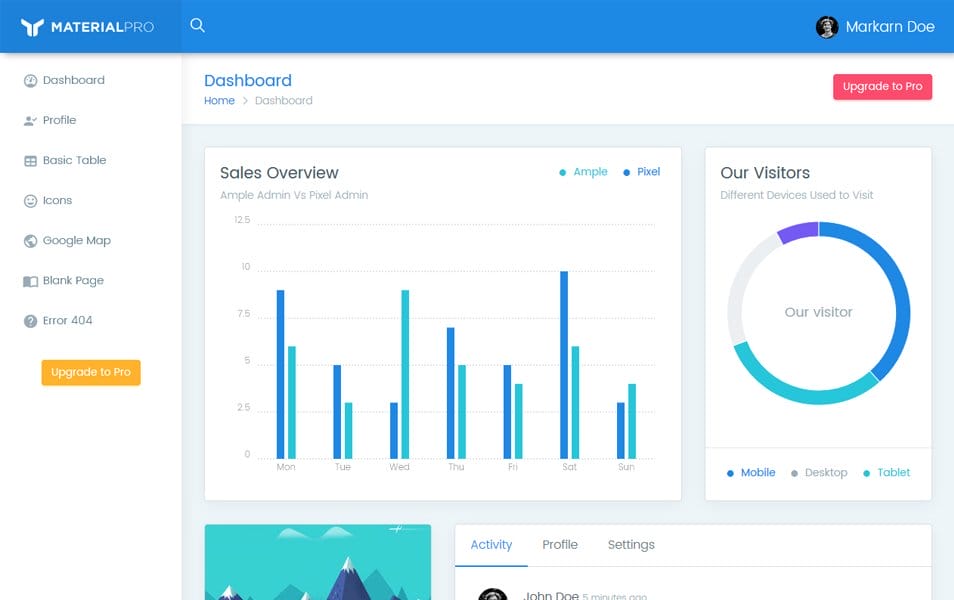
Task: Open Google Map via its sidebar icon
Action: (29, 240)
